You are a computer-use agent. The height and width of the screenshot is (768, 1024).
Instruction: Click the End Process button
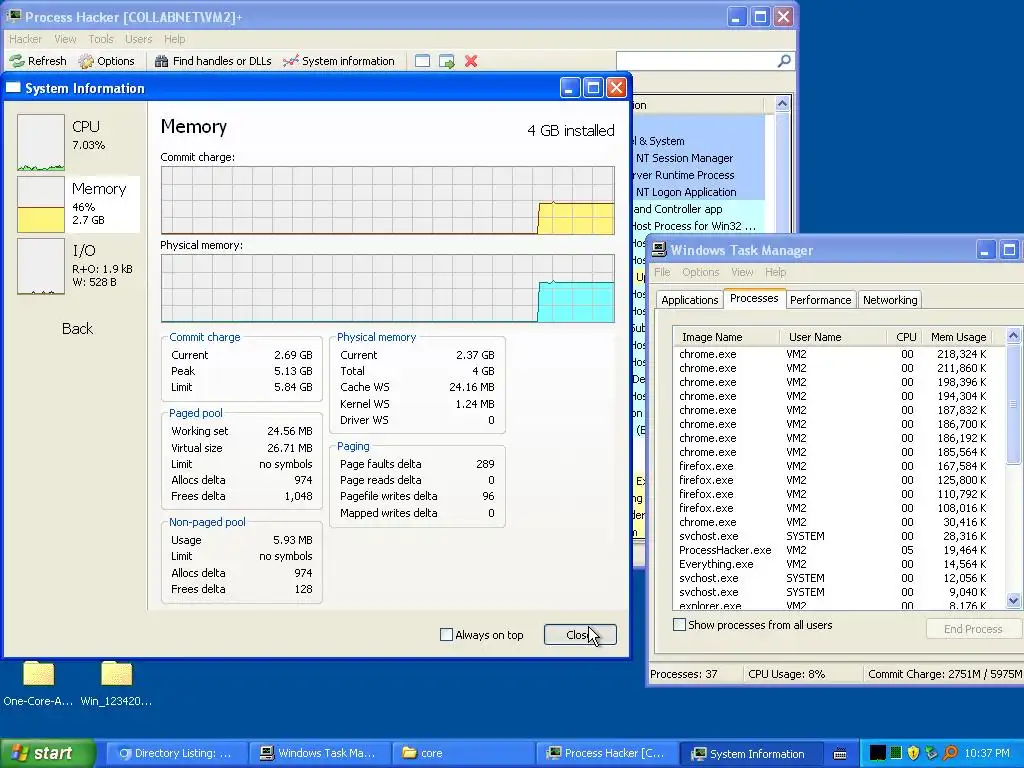pyautogui.click(x=972, y=629)
